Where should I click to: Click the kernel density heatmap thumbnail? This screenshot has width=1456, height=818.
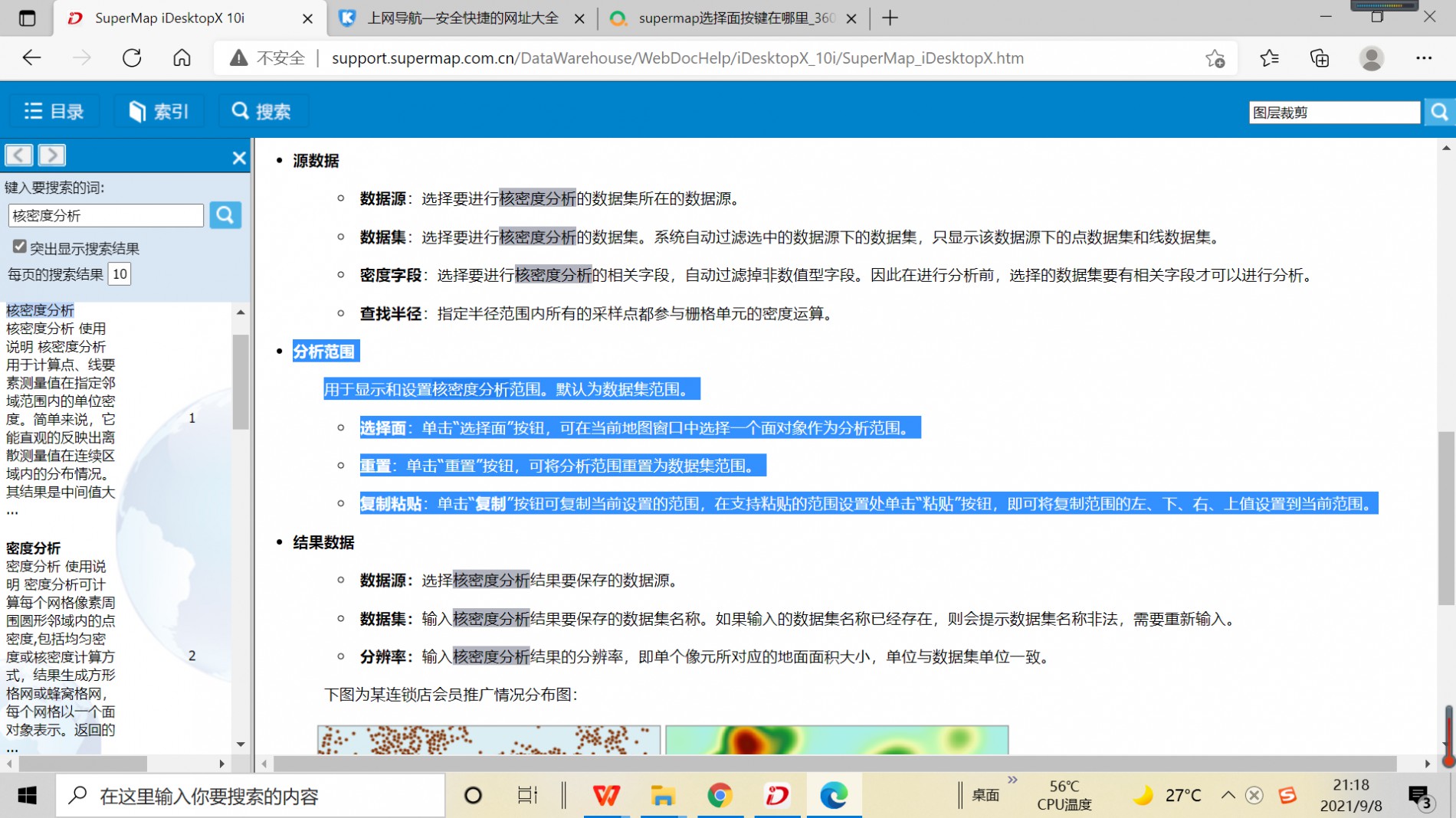click(x=837, y=740)
